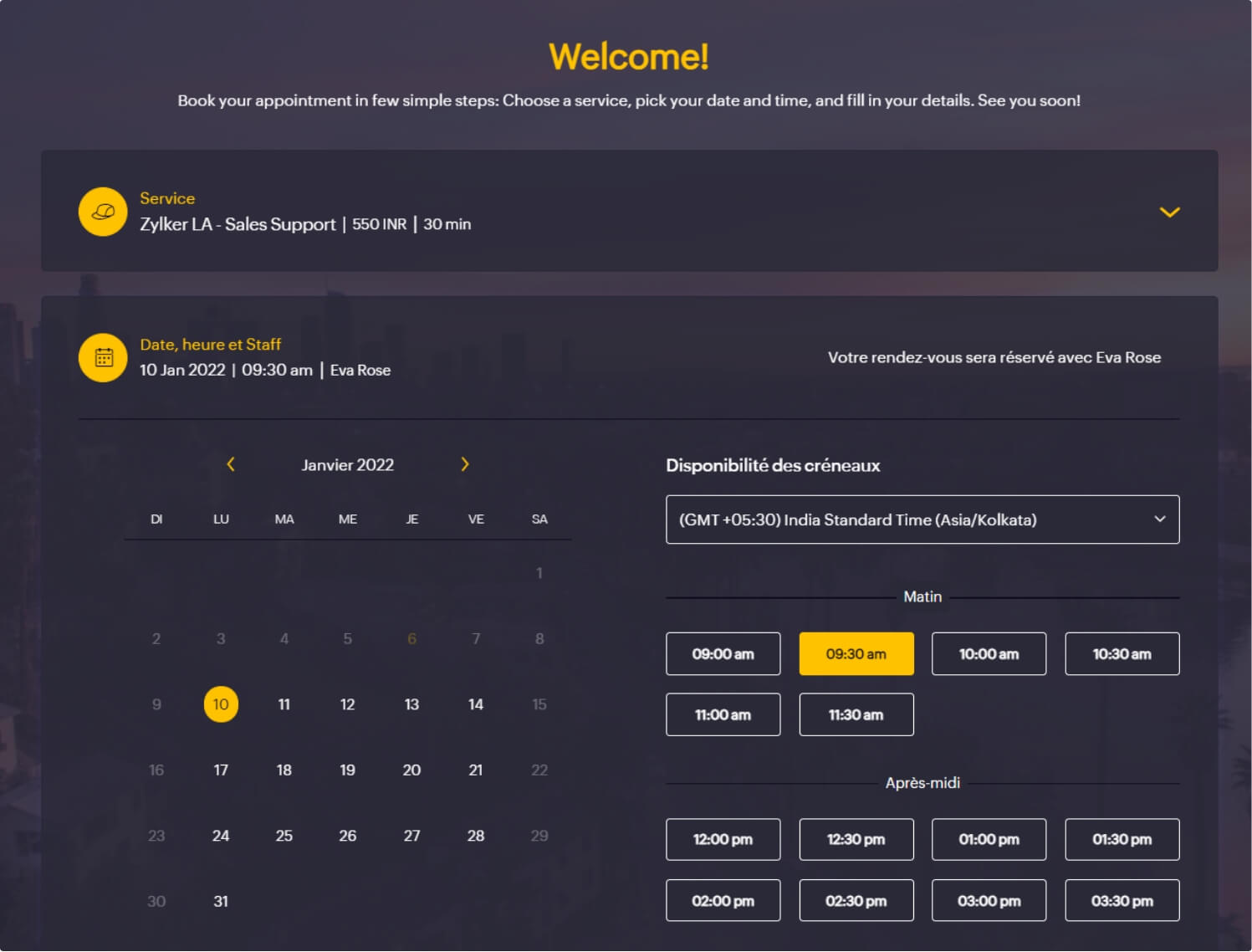The image size is (1252, 952).
Task: Click Zylker LA - Sales Support text
Action: (x=238, y=224)
